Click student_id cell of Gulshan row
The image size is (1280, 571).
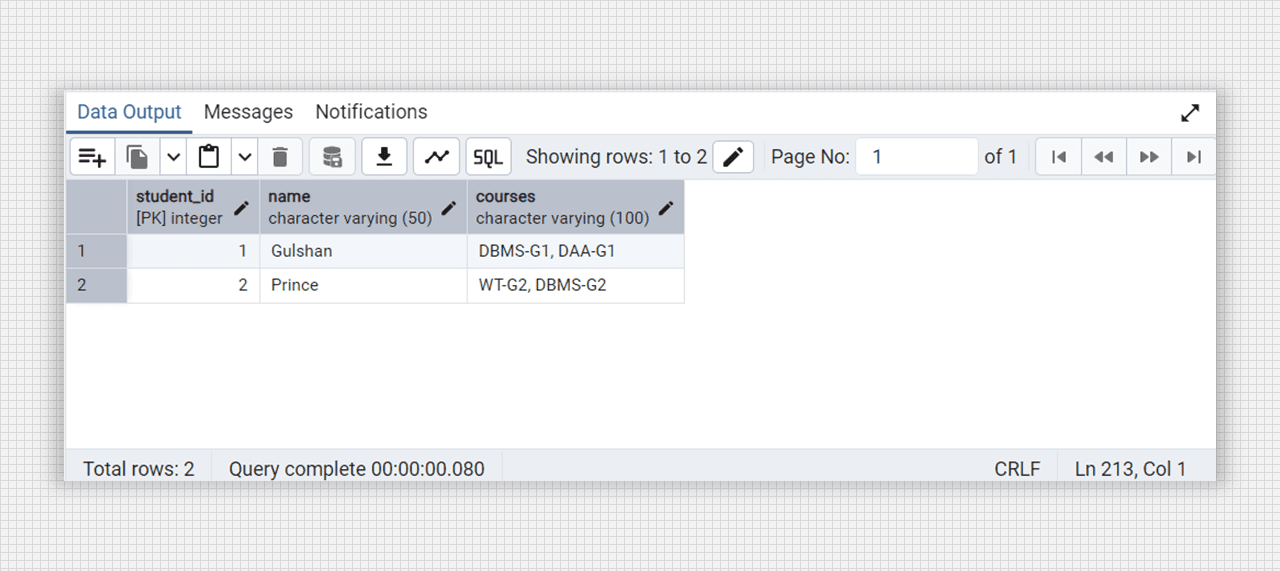pos(193,251)
